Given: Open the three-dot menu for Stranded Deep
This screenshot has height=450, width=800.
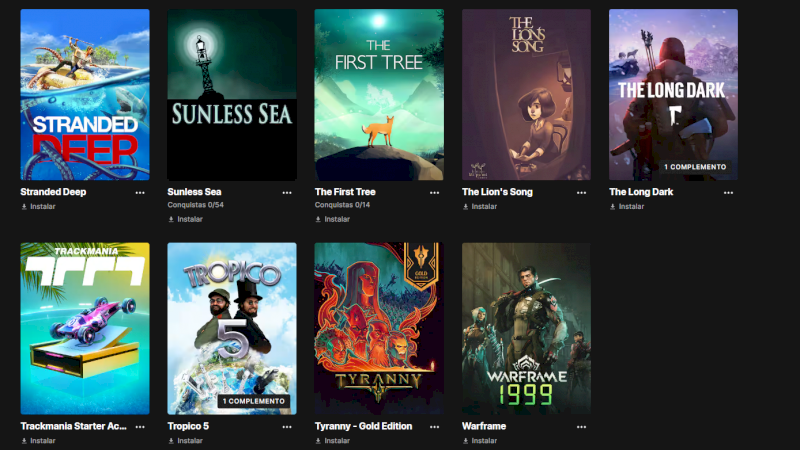Looking at the screenshot, I should (140, 193).
